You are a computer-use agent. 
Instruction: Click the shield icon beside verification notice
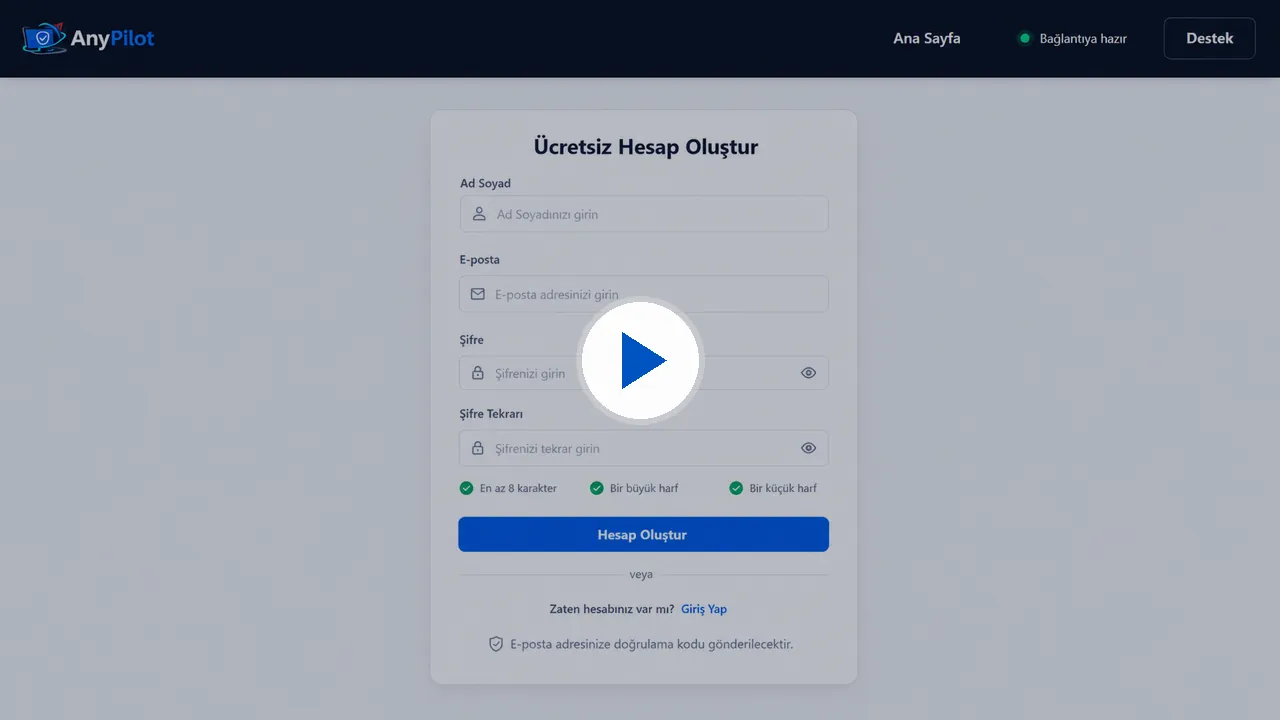click(x=496, y=644)
